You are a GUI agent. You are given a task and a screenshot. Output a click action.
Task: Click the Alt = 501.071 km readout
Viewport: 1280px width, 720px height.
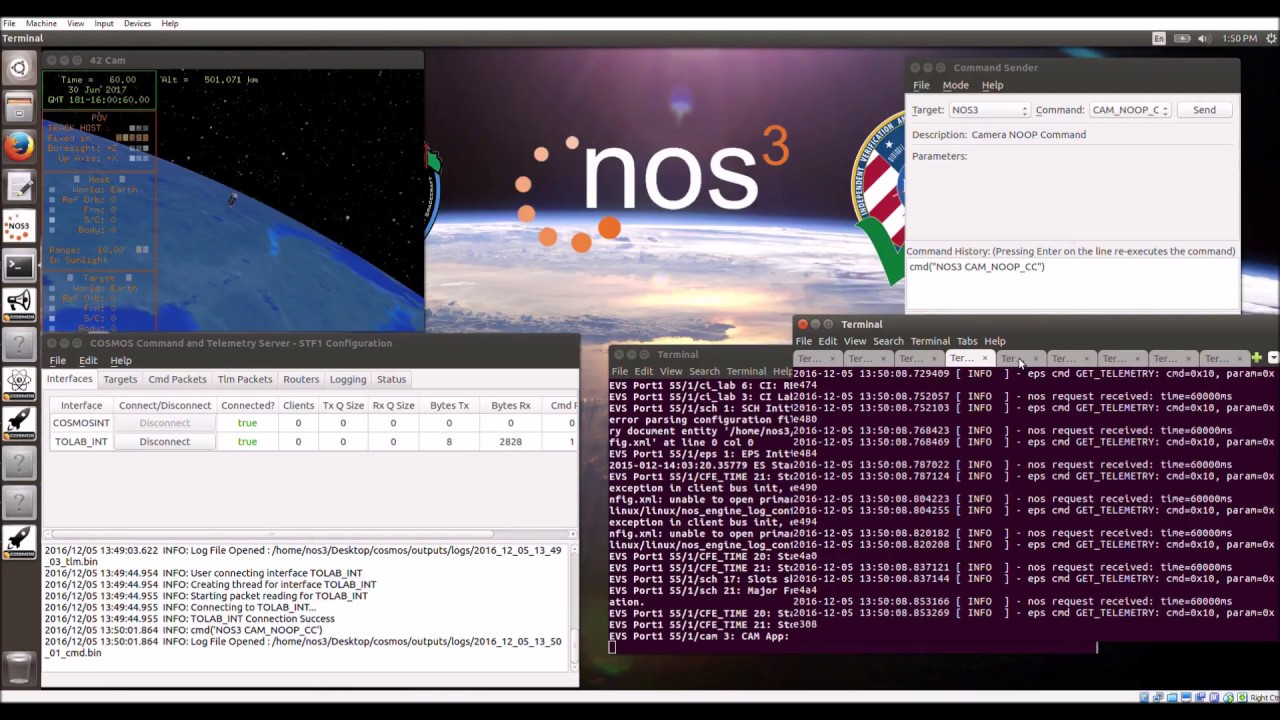[209, 80]
